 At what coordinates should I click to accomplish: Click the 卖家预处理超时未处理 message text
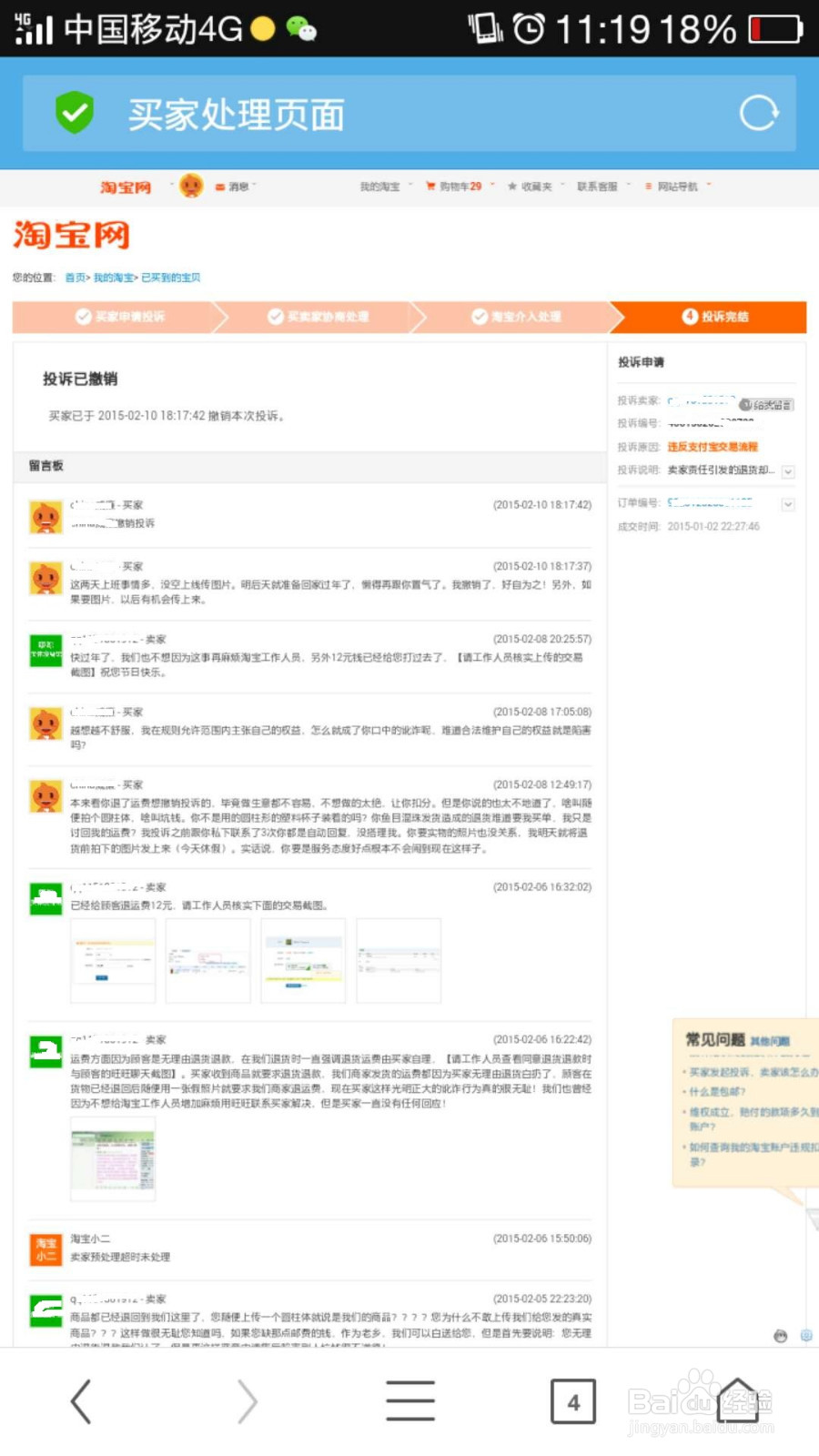[120, 1257]
